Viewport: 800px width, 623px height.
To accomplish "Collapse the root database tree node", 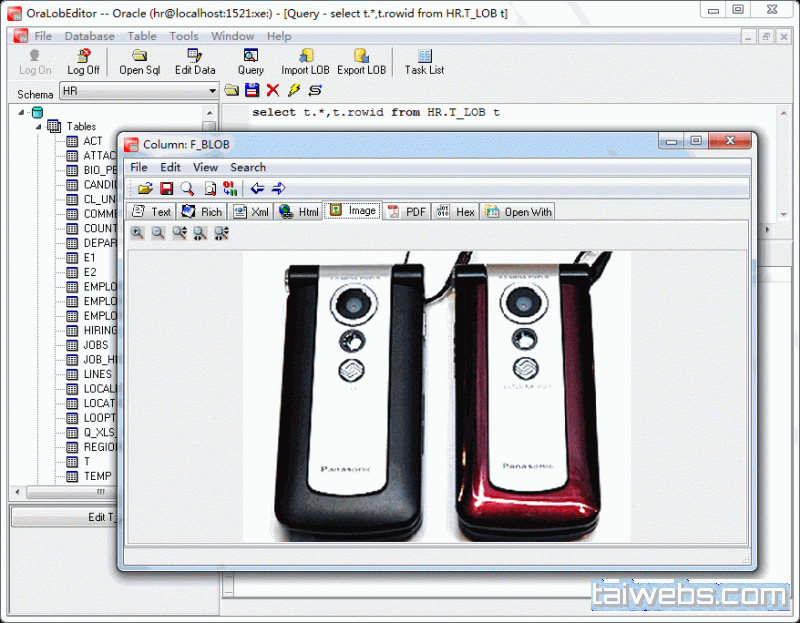I will 23,112.
